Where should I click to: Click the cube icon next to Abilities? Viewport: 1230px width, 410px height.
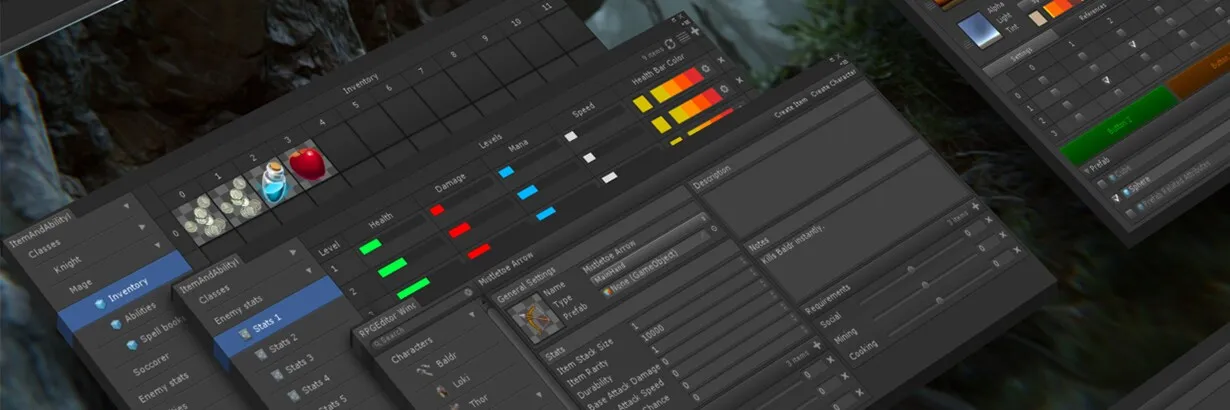pos(114,323)
